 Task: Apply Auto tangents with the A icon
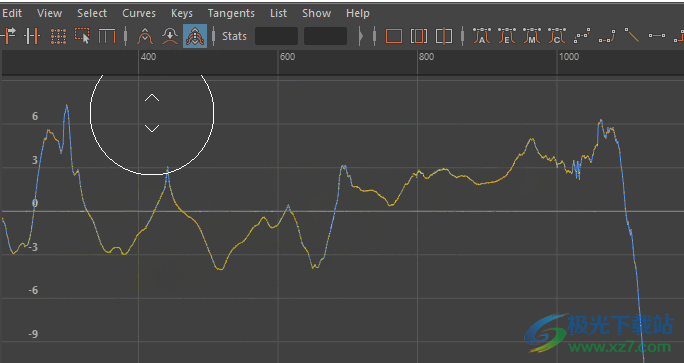(x=482, y=36)
